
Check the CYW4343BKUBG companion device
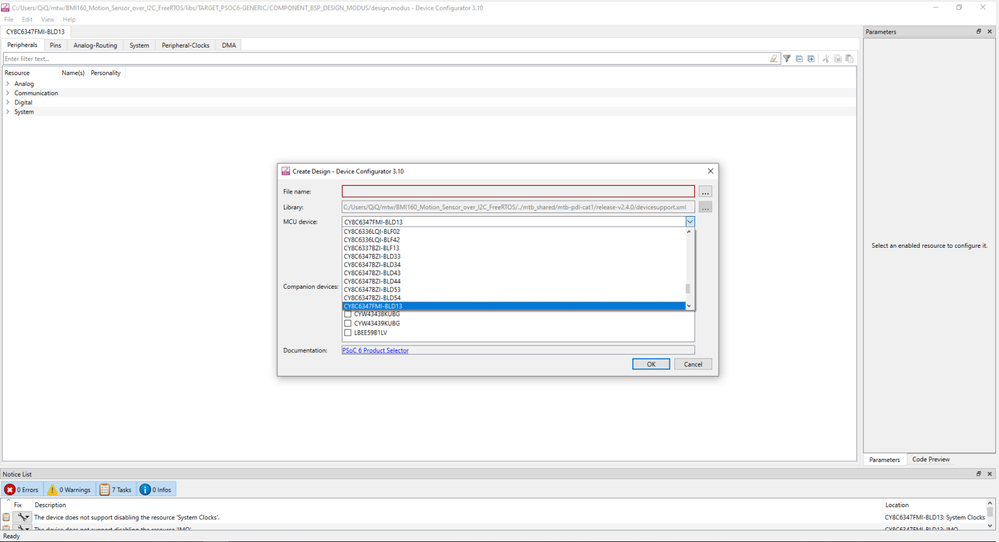tap(348, 315)
